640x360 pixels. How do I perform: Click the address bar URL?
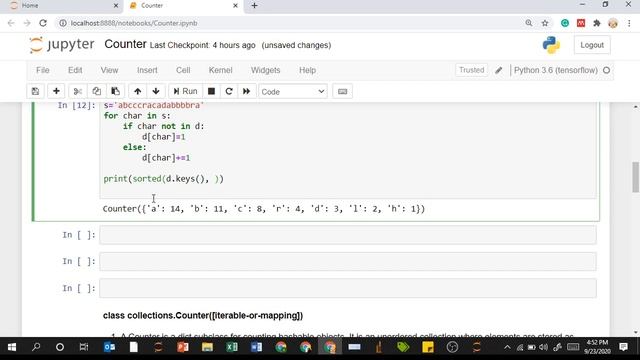click(134, 23)
